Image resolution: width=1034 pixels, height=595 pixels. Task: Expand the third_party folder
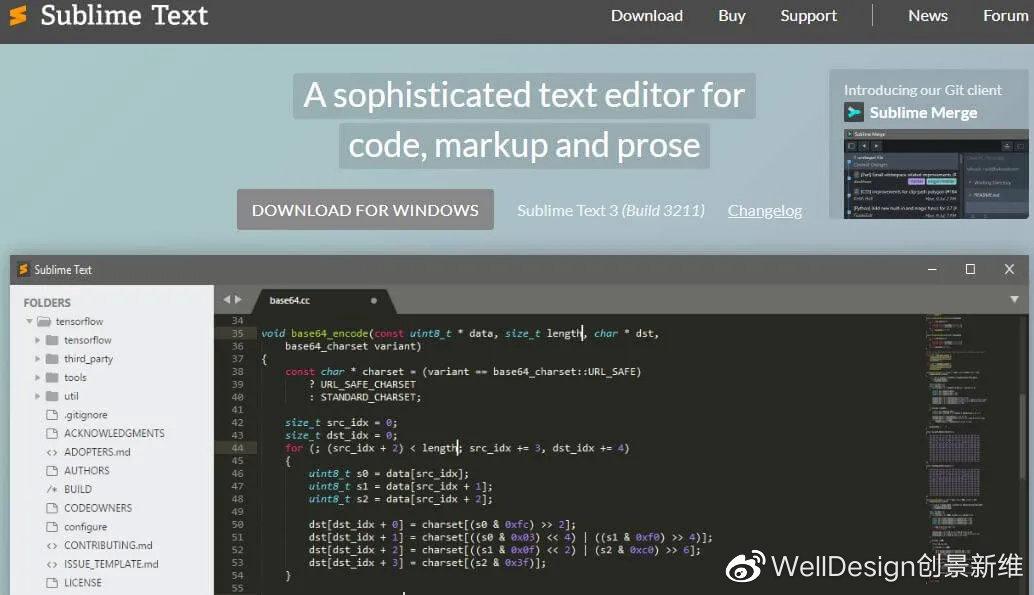coord(38,359)
